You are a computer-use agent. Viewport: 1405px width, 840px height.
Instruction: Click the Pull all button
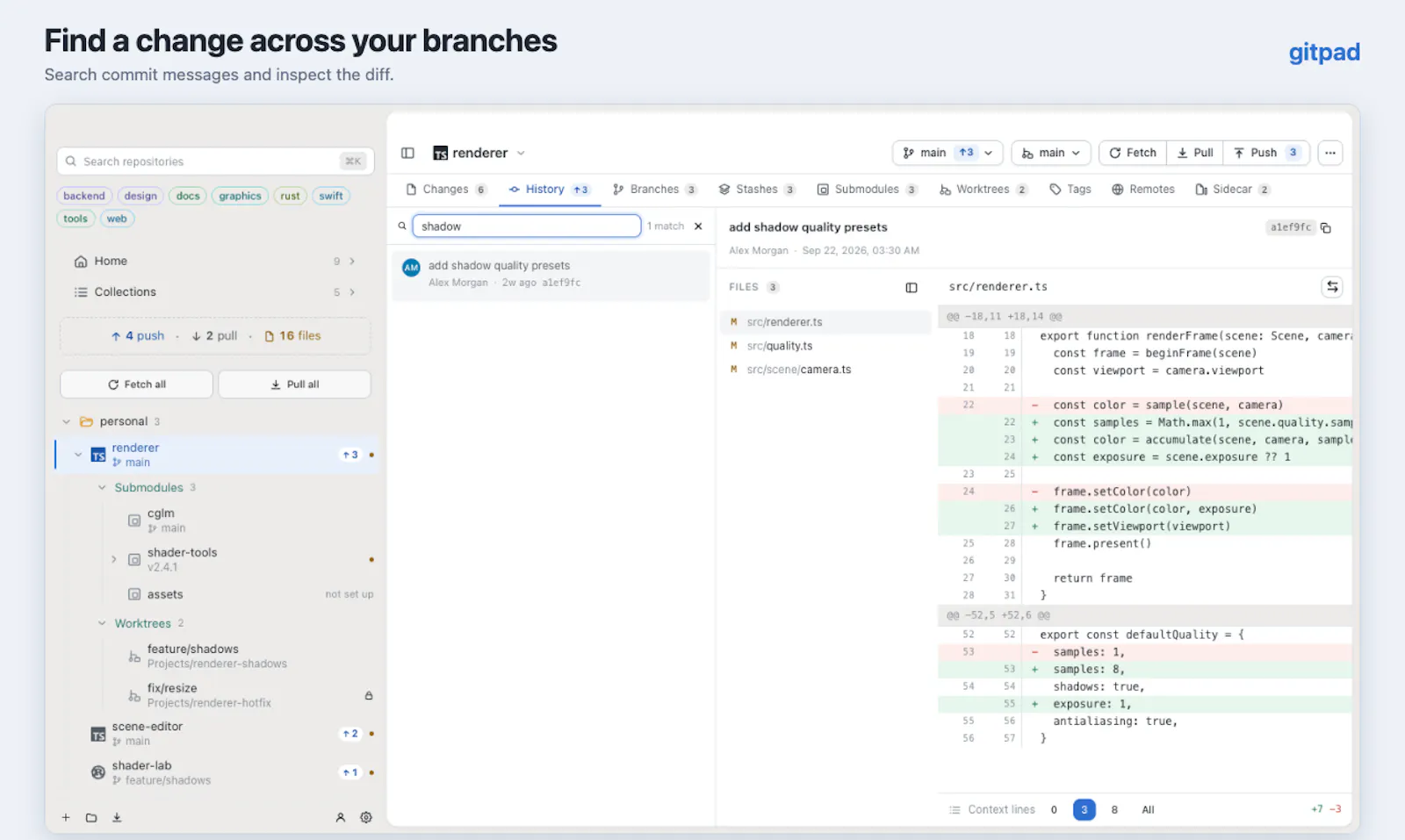pyautogui.click(x=294, y=384)
